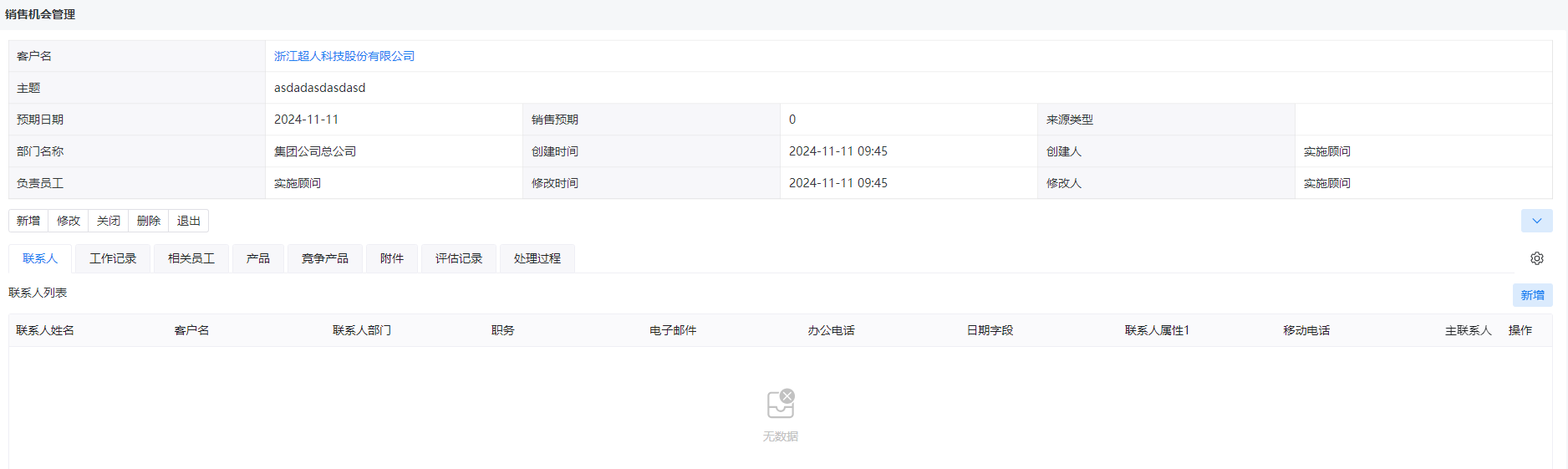Click the 客户名 column header in the contact table

(x=191, y=330)
